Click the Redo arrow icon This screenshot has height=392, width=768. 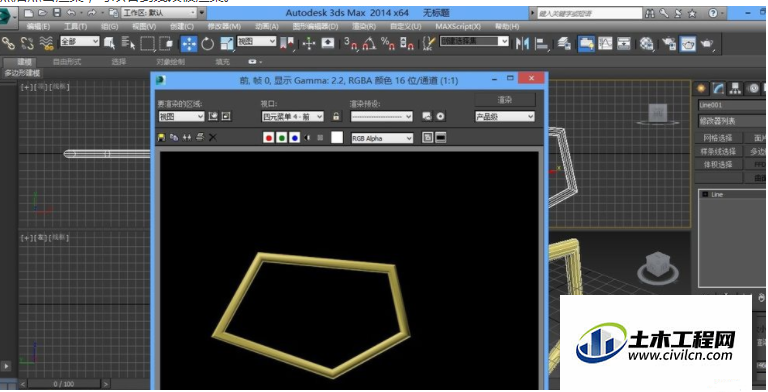pyautogui.click(x=92, y=13)
